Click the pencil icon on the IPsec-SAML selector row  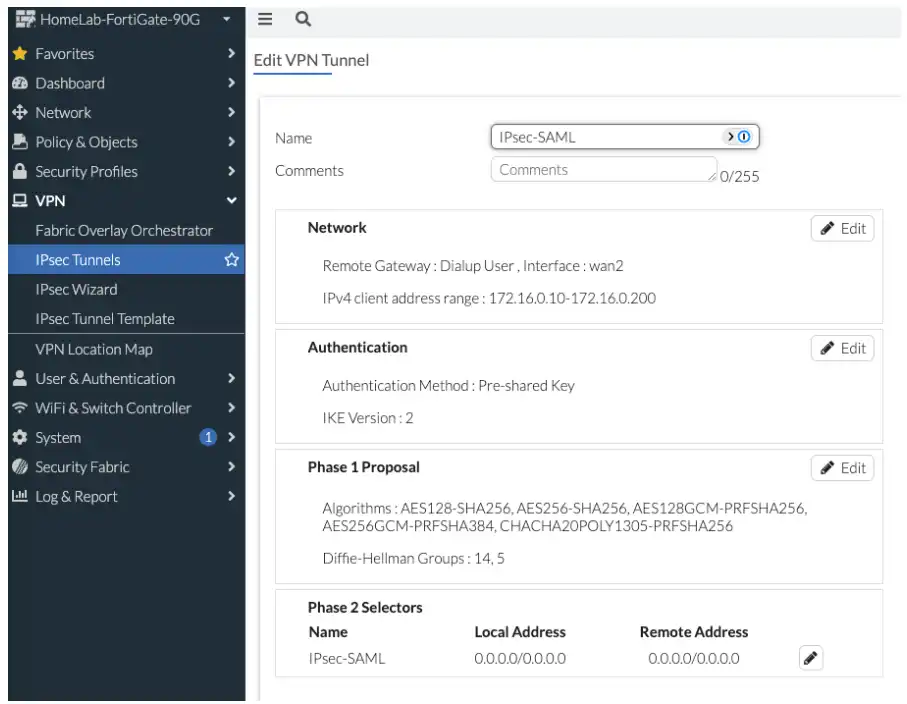[x=810, y=658]
